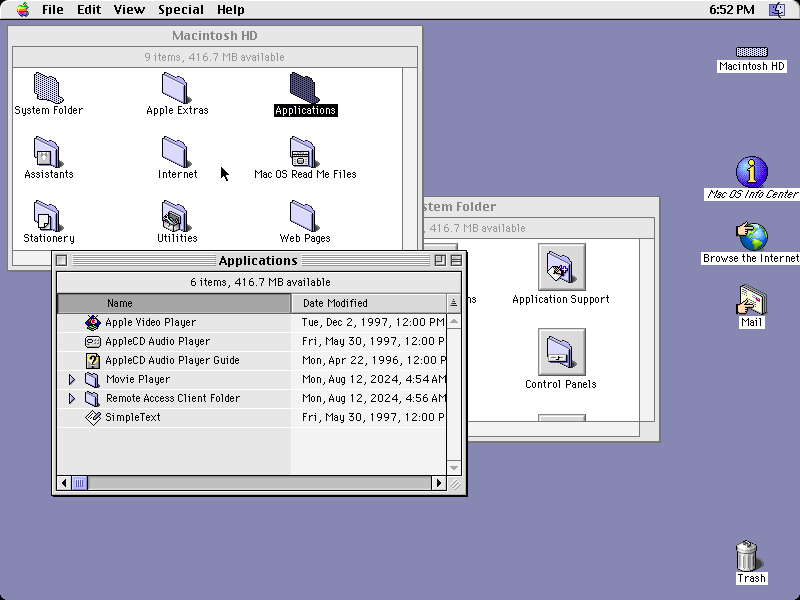Select the 'SimpleText' file name
This screenshot has width=800, height=600.
pos(133,418)
